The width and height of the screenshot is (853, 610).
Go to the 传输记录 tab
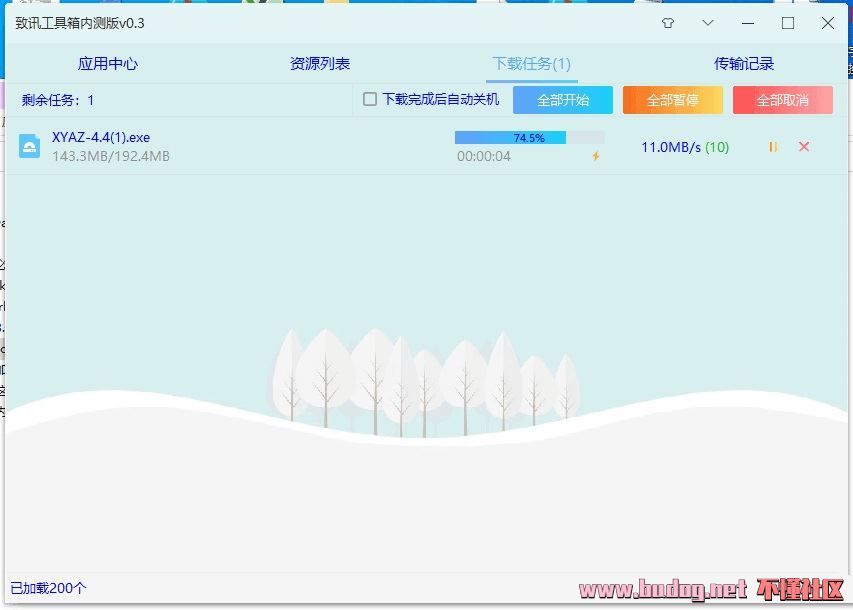point(744,64)
